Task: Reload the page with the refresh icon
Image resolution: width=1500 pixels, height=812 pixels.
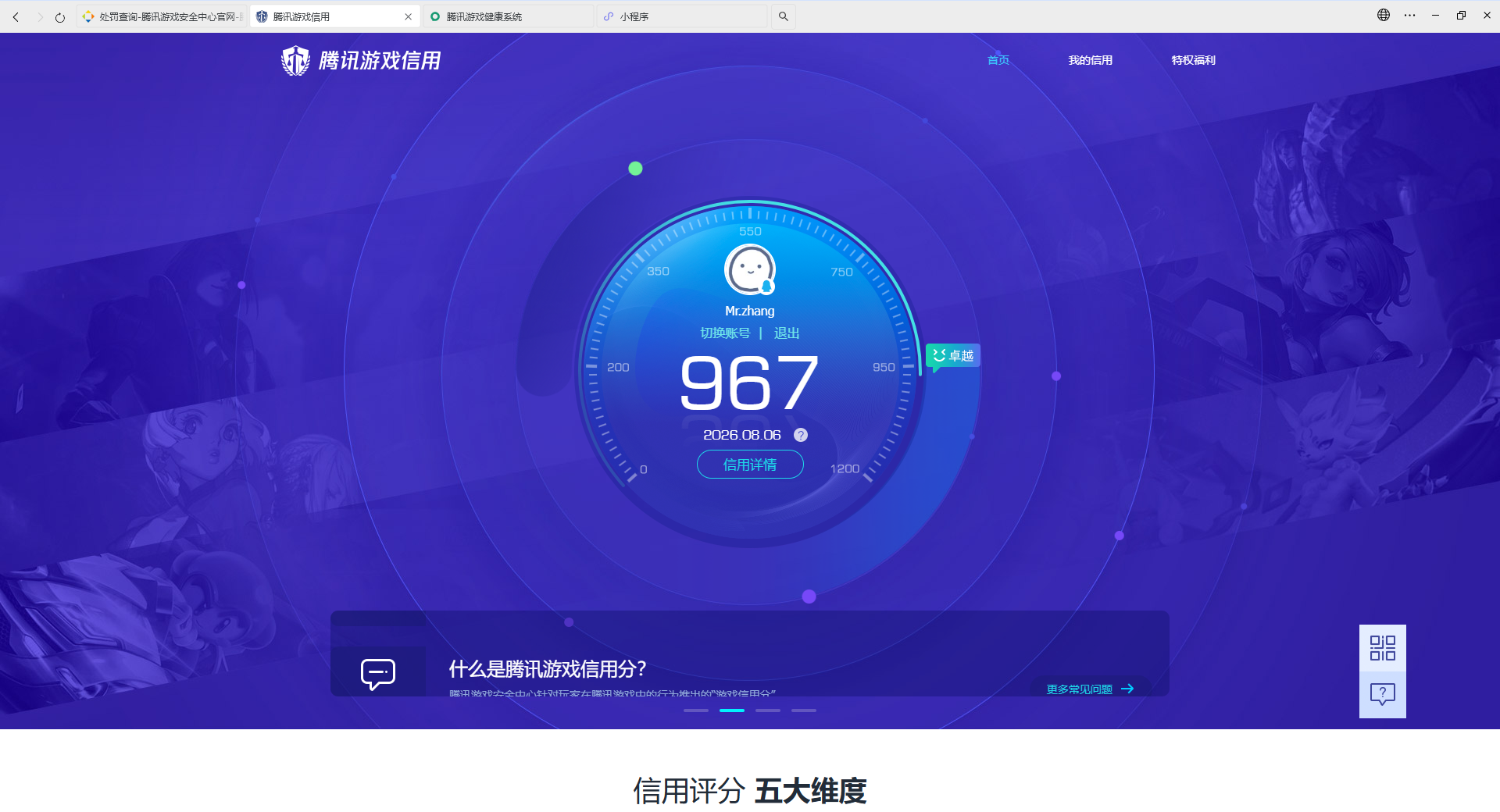Action: coord(60,16)
